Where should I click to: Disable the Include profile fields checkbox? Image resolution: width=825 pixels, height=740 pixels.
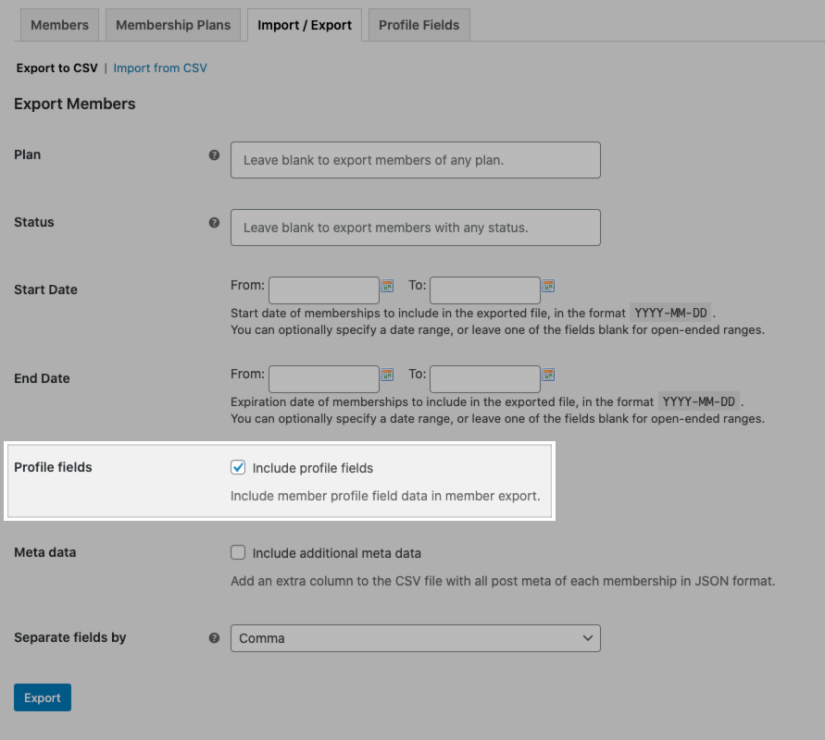238,466
